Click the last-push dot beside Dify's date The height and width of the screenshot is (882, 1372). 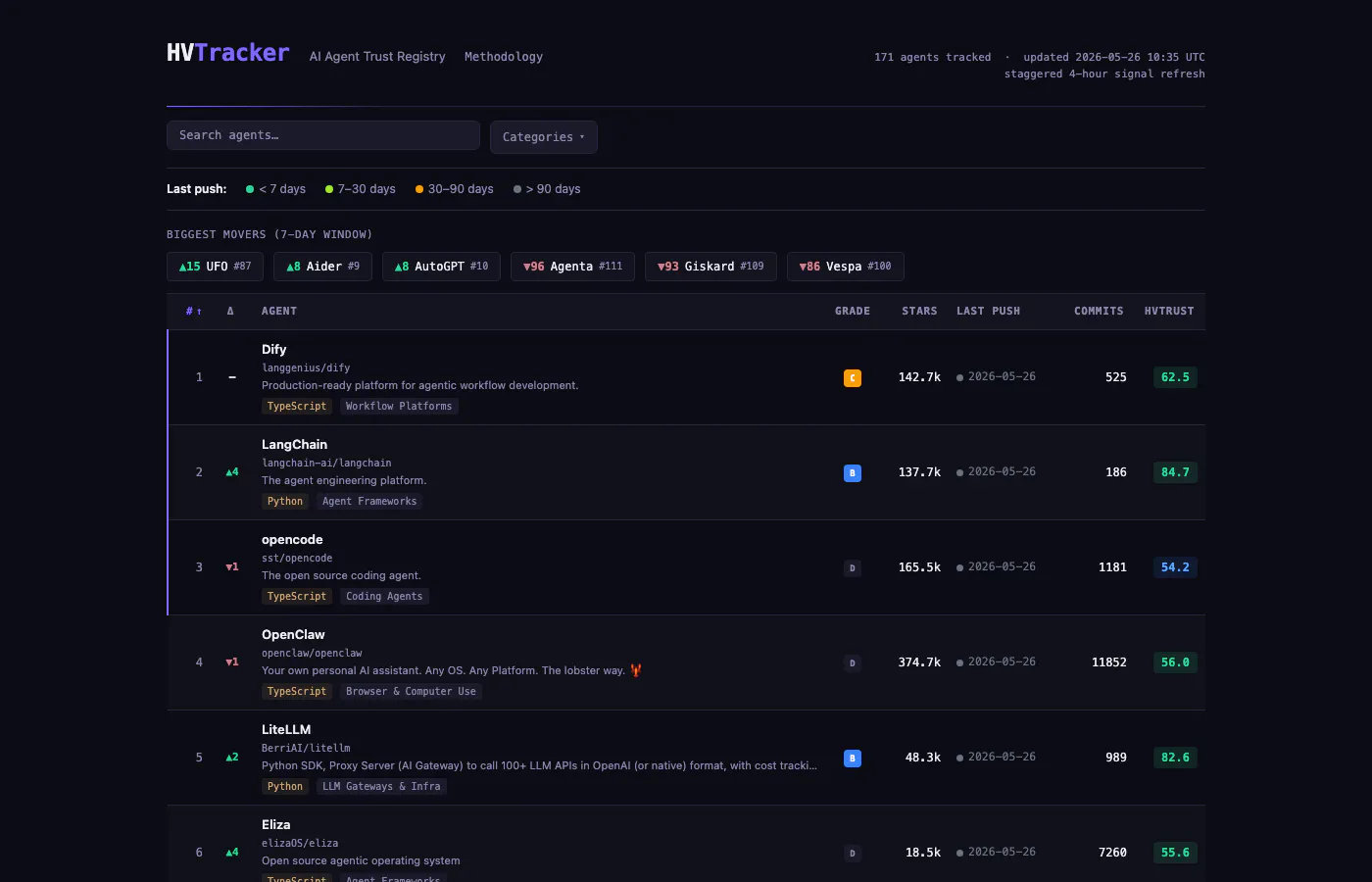pyautogui.click(x=960, y=377)
